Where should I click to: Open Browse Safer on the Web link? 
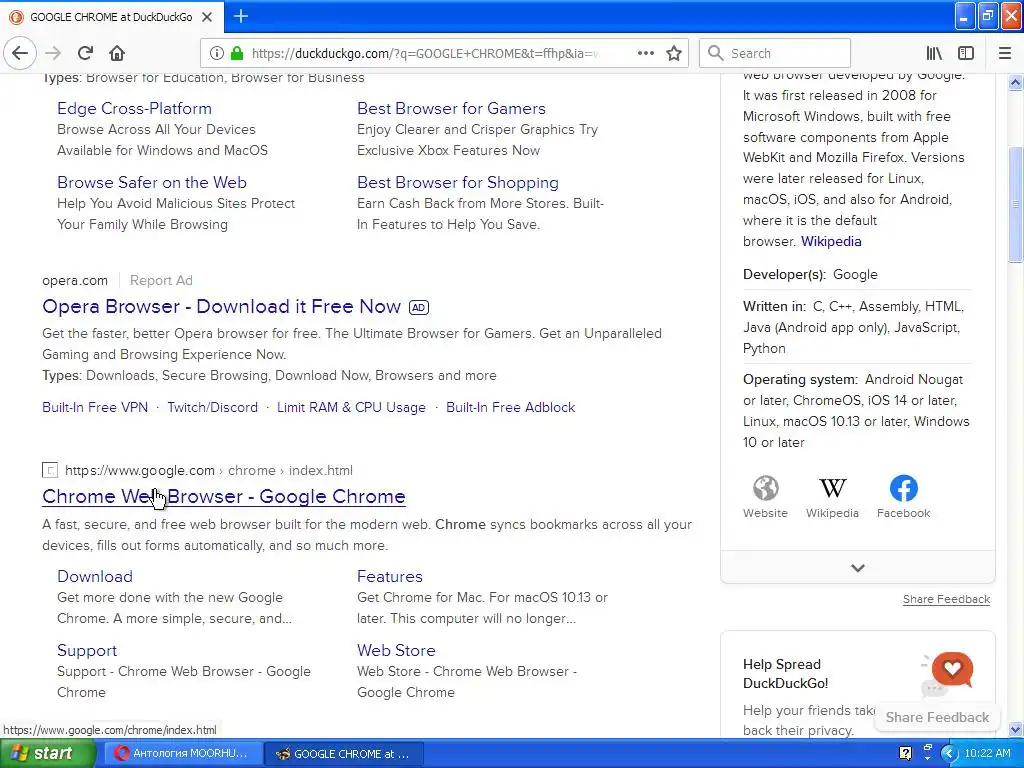point(152,182)
